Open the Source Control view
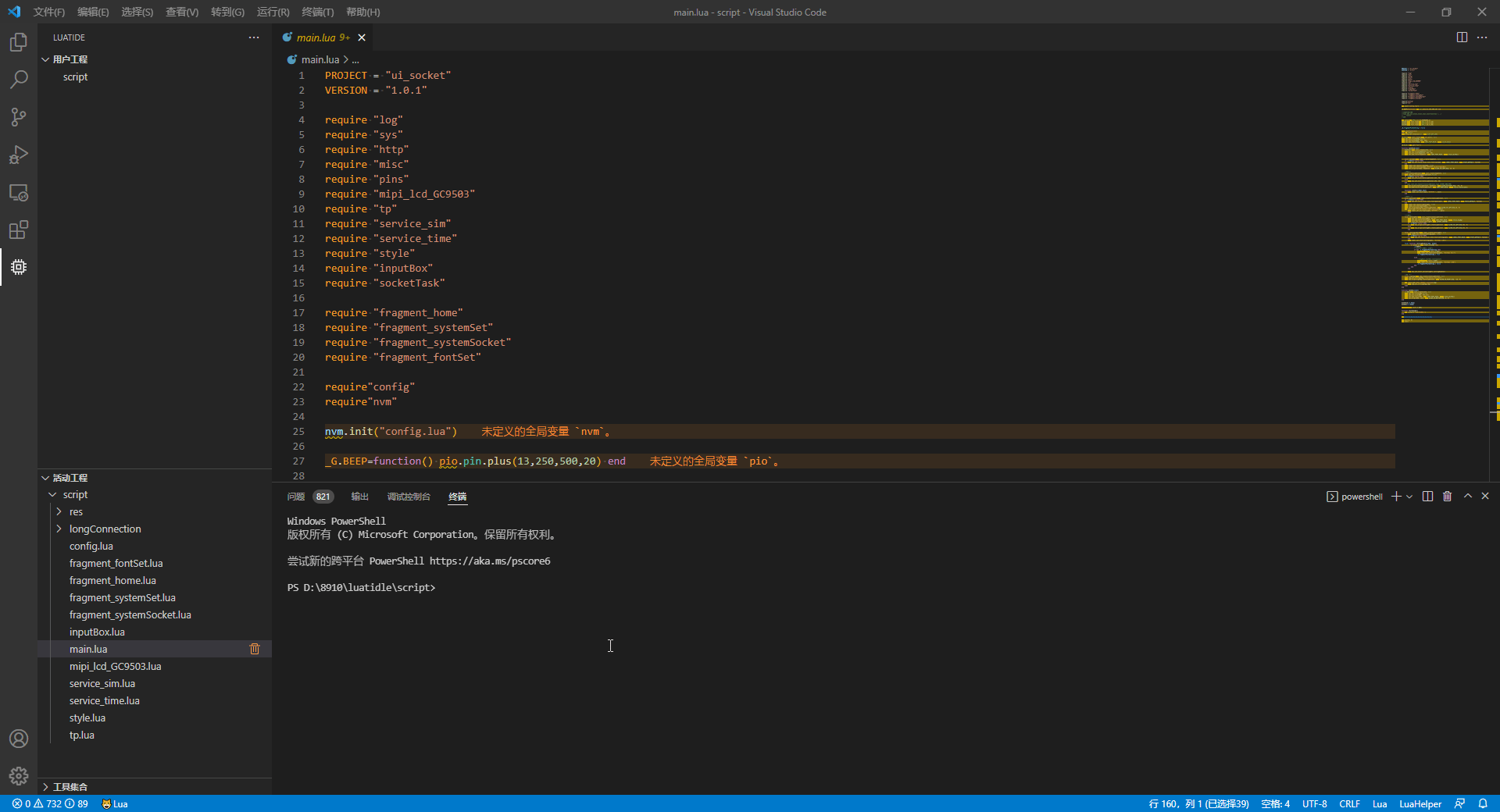The image size is (1500, 812). pos(19,117)
